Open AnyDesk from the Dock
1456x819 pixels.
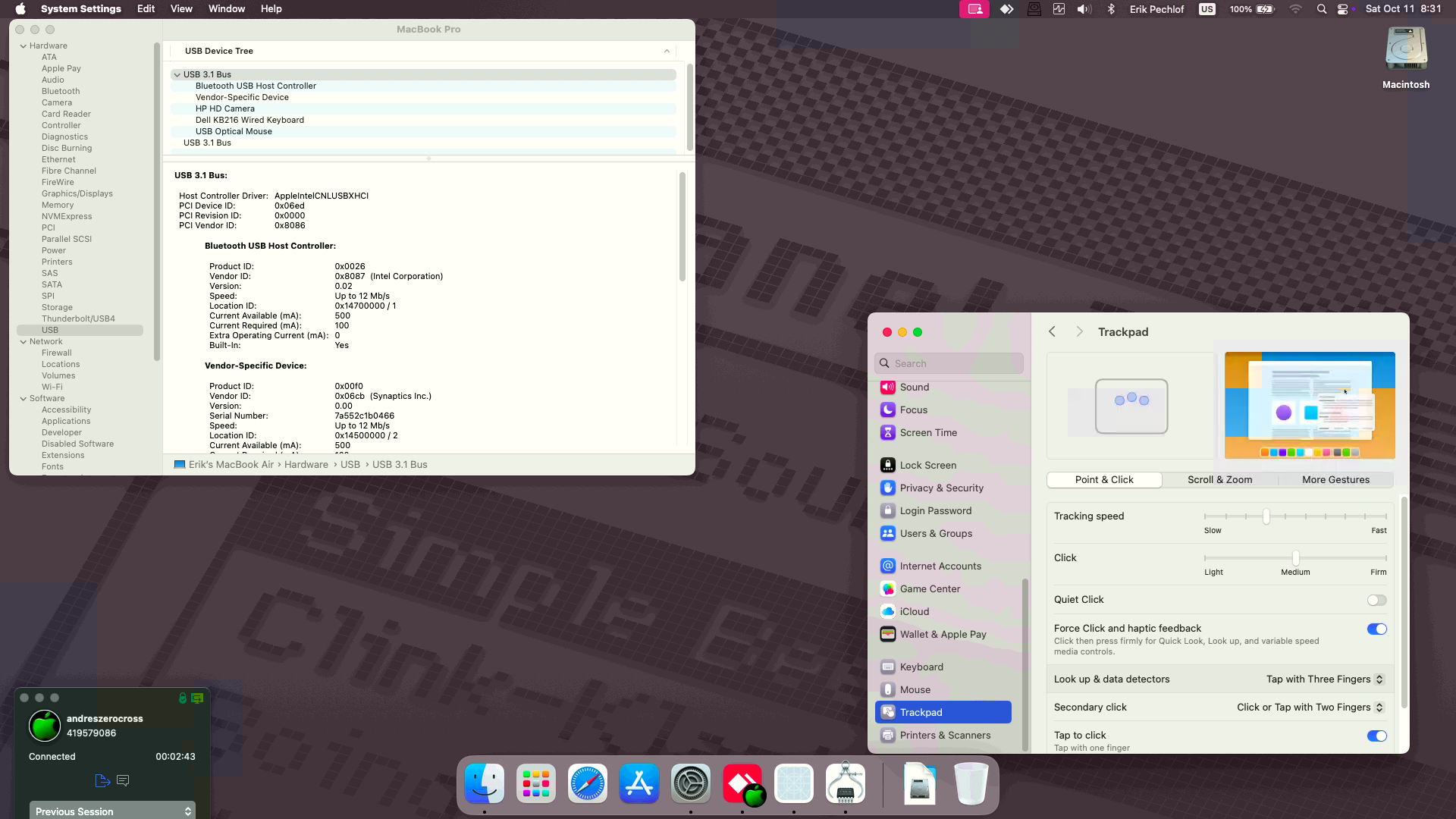(742, 783)
